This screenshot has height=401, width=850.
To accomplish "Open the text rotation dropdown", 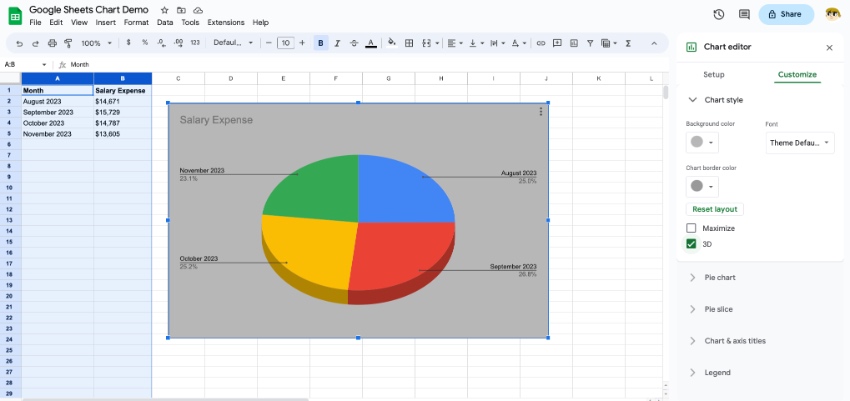I will [x=519, y=43].
